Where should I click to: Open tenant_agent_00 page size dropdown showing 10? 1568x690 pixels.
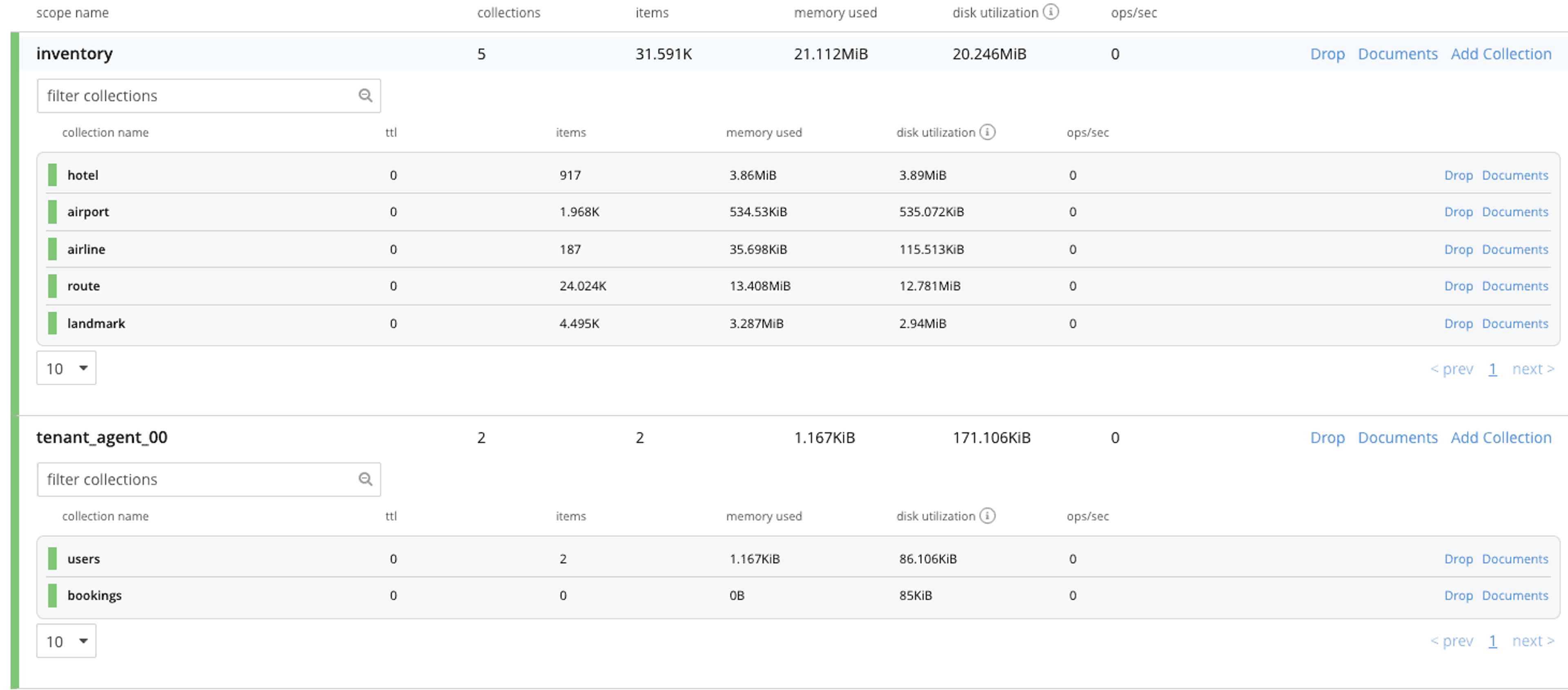(x=66, y=641)
